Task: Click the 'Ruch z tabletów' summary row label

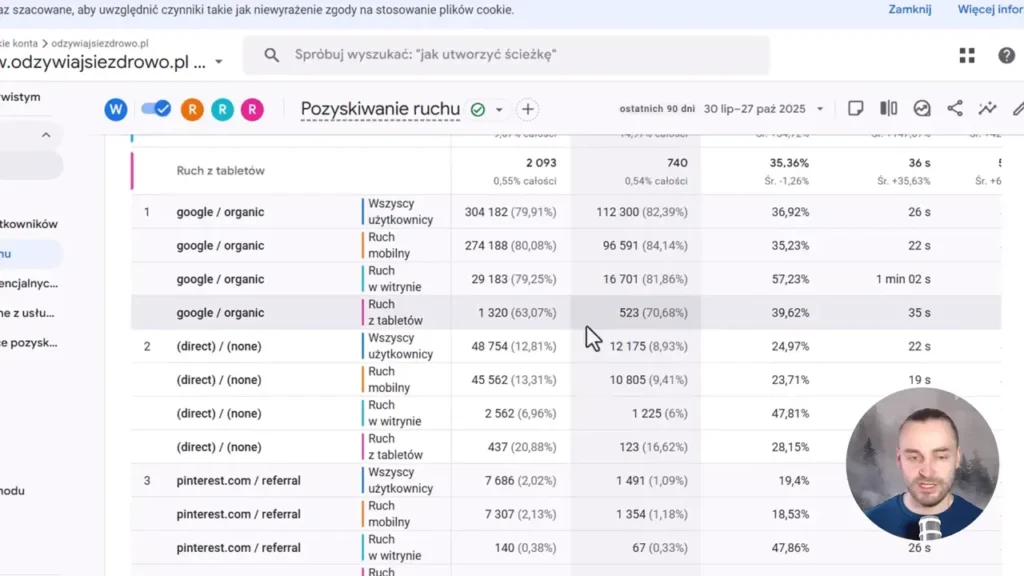Action: pos(220,170)
